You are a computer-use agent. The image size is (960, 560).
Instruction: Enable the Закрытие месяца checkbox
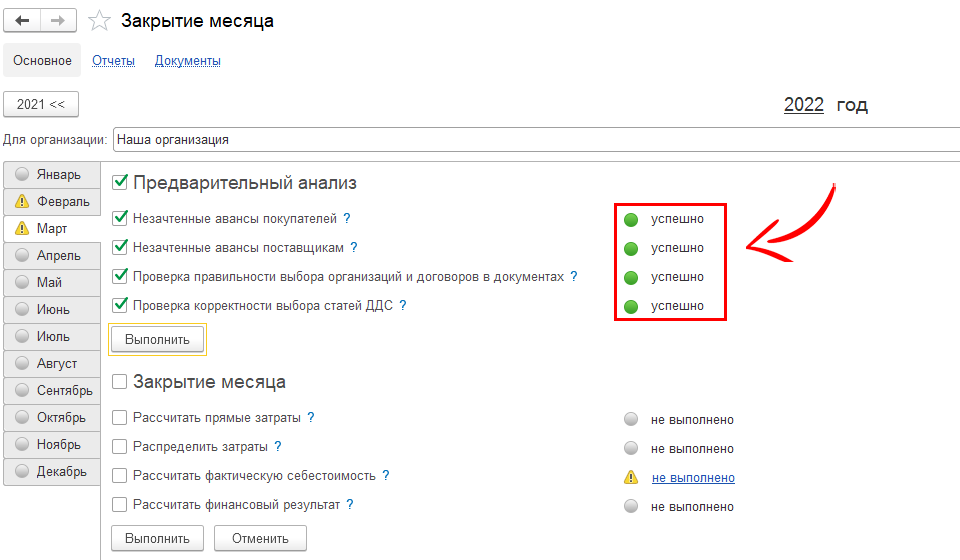(x=121, y=381)
